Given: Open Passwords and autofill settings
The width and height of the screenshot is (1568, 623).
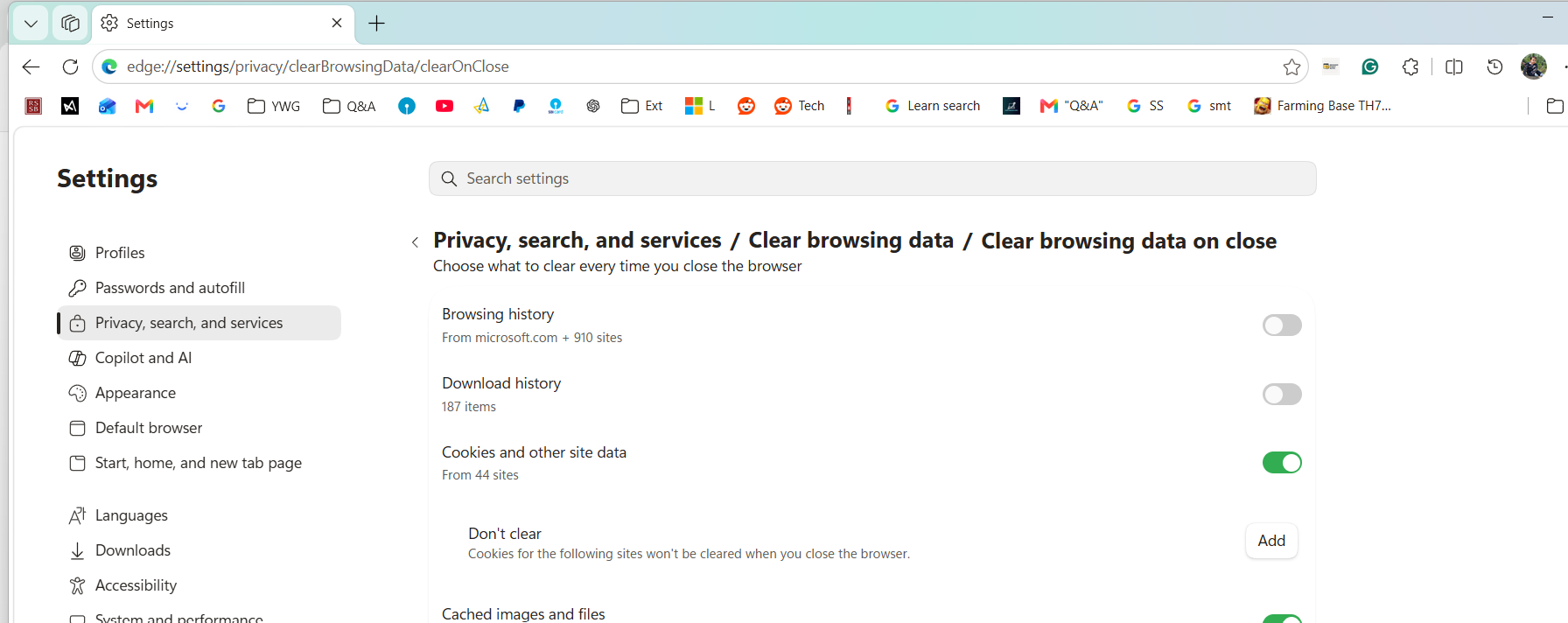Looking at the screenshot, I should click(199, 288).
